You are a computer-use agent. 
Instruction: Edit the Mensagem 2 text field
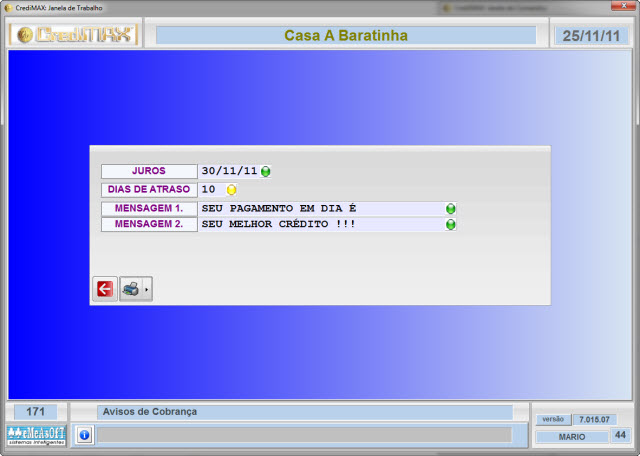coord(320,225)
